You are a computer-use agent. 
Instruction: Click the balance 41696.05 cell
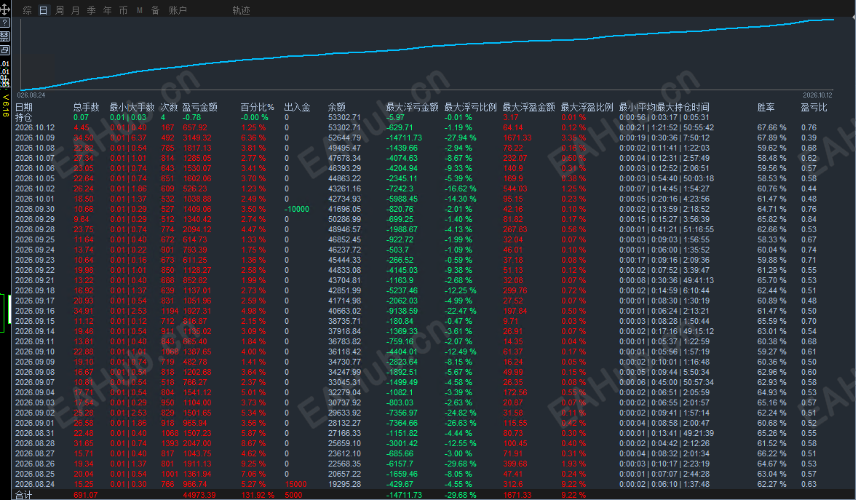[344, 209]
